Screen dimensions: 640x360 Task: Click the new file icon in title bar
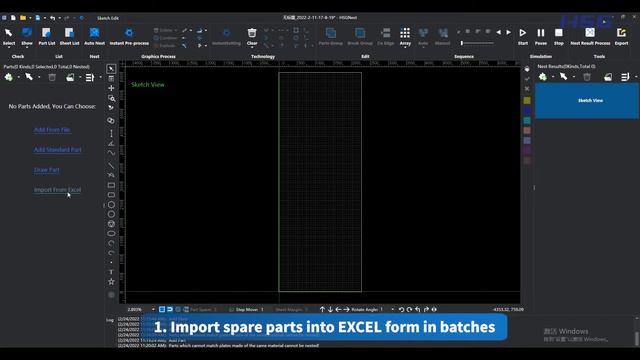point(13,18)
